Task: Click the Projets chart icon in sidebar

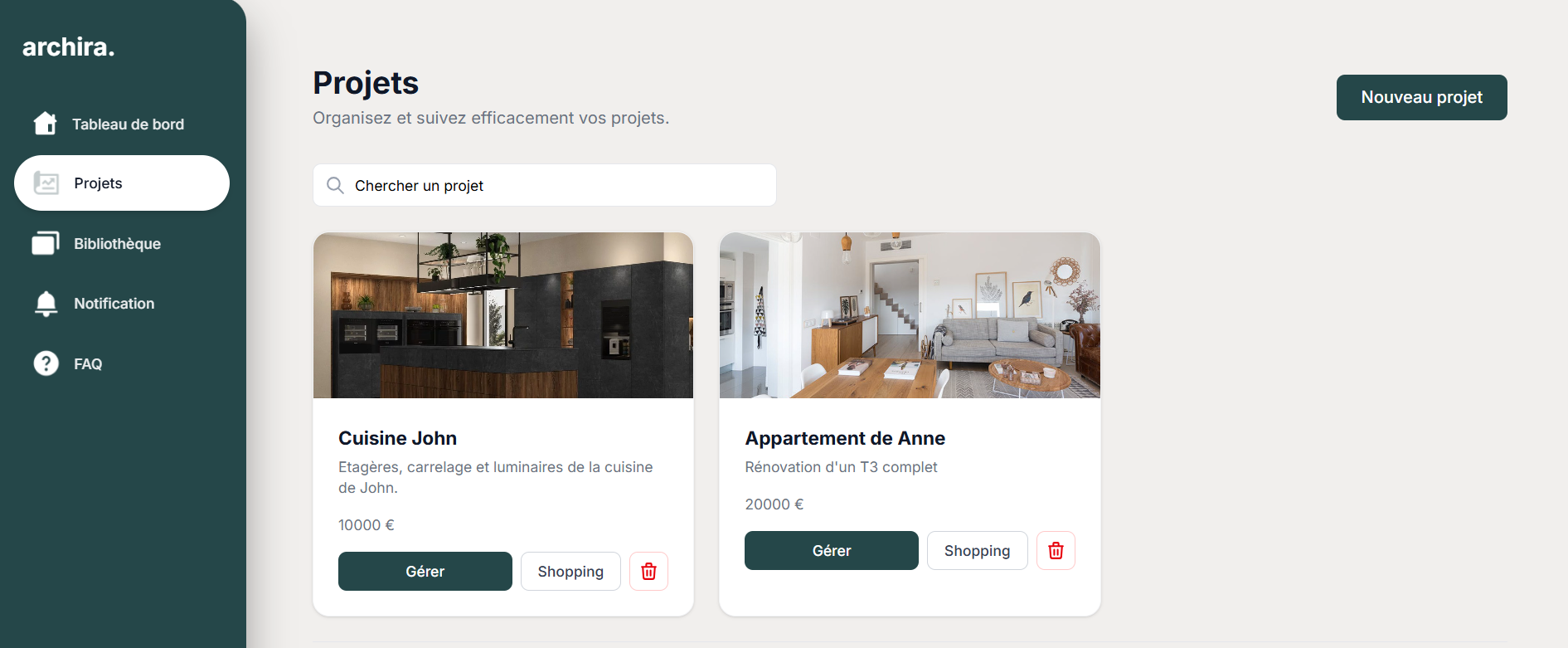Action: (x=46, y=183)
